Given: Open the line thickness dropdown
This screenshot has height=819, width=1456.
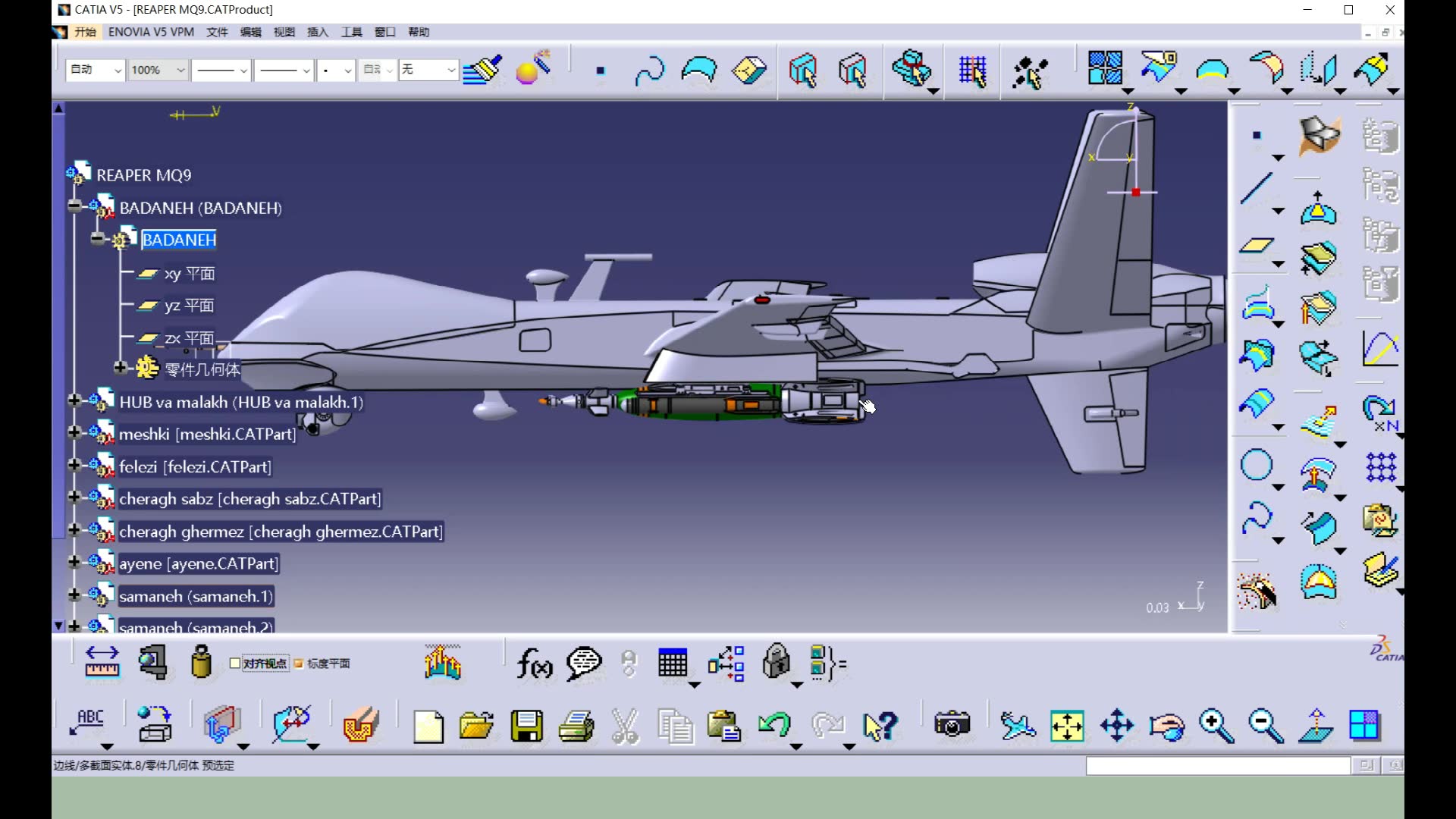Looking at the screenshot, I should [x=220, y=70].
